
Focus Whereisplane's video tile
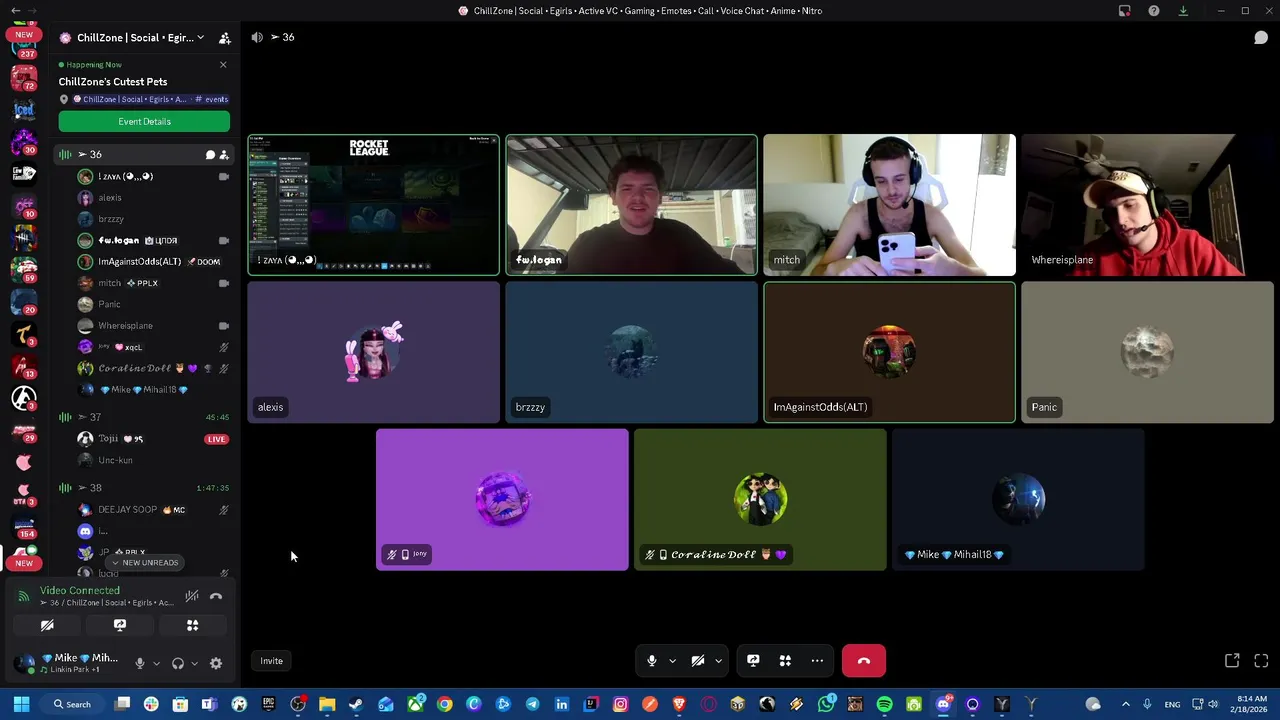coord(1148,205)
